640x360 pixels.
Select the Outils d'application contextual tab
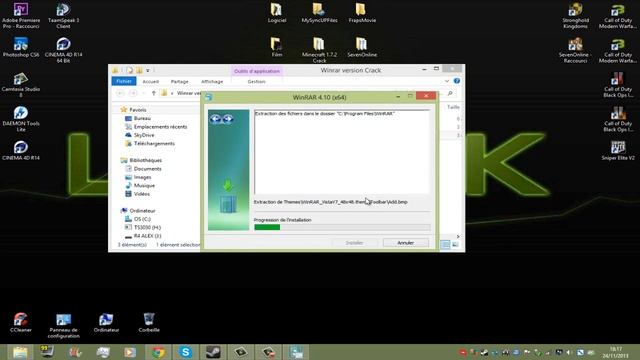[x=257, y=71]
